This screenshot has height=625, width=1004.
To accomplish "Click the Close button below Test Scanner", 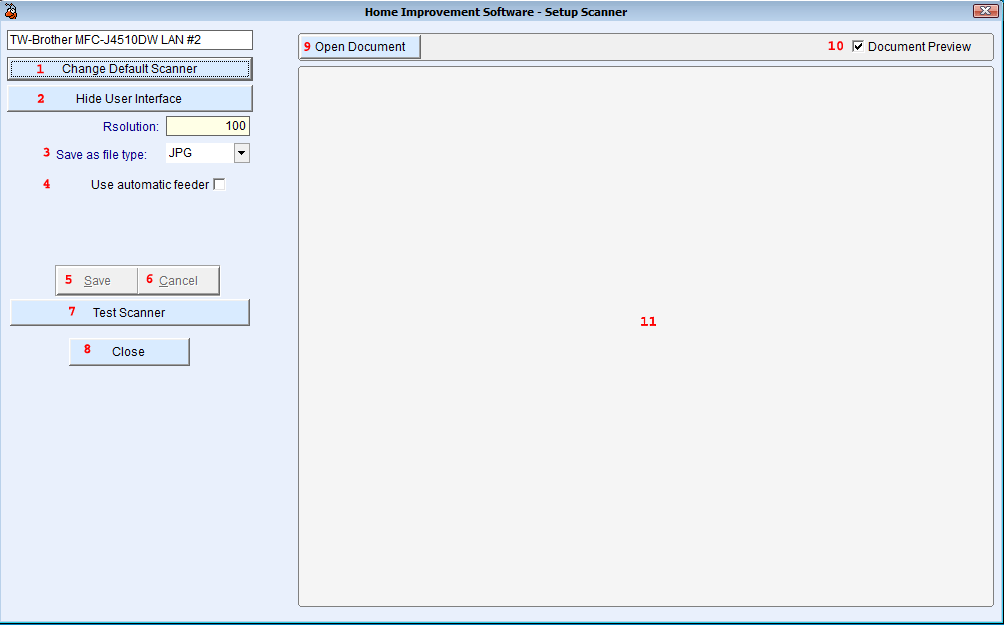I will point(129,352).
